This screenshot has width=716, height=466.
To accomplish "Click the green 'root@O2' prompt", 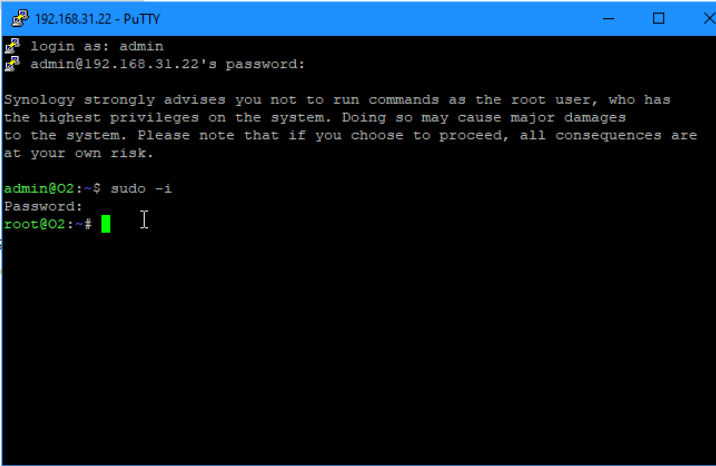I will (x=35, y=224).
